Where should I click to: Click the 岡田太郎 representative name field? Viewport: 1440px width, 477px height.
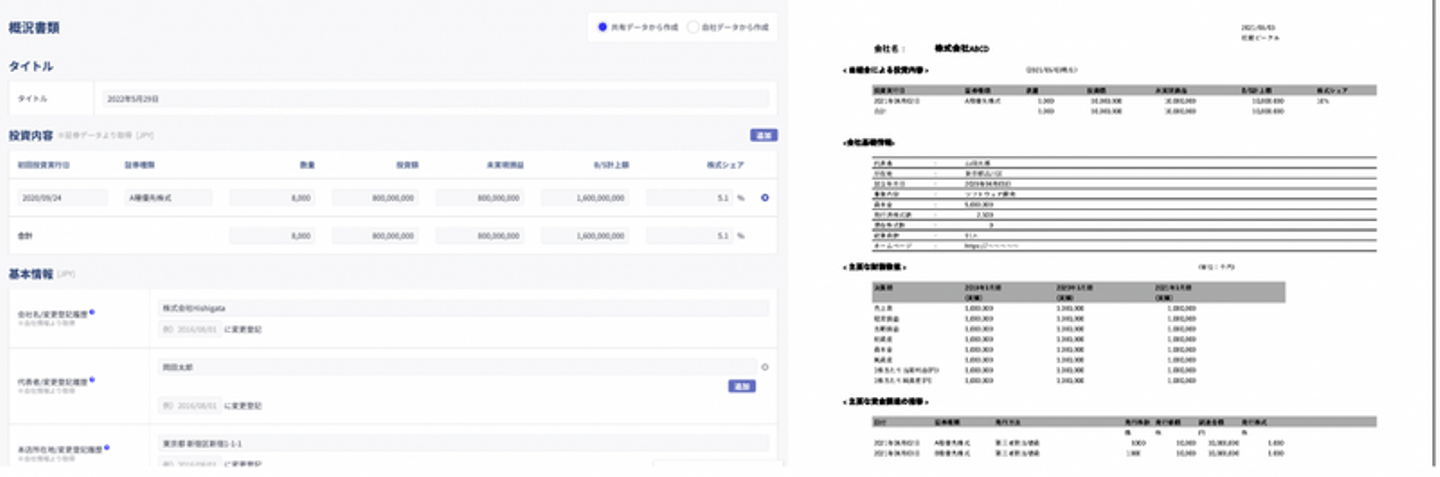456,368
